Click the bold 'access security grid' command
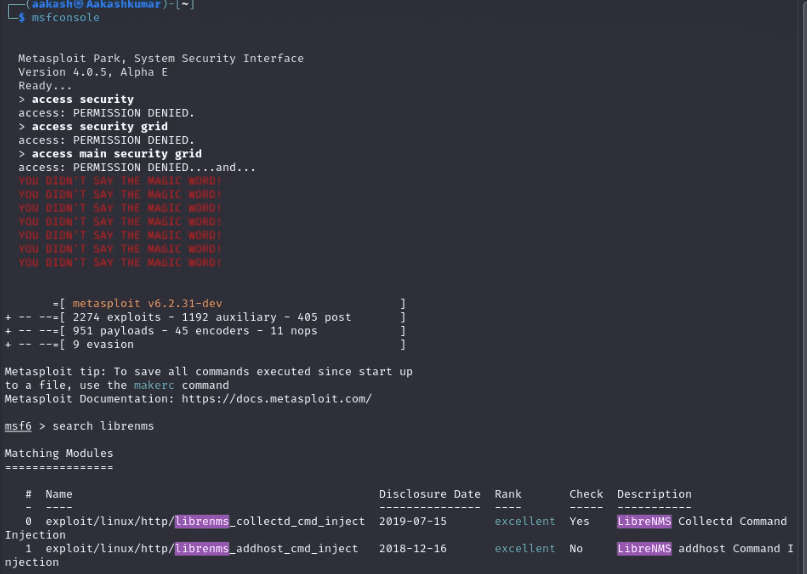Image resolution: width=807 pixels, height=574 pixels. tap(99, 127)
